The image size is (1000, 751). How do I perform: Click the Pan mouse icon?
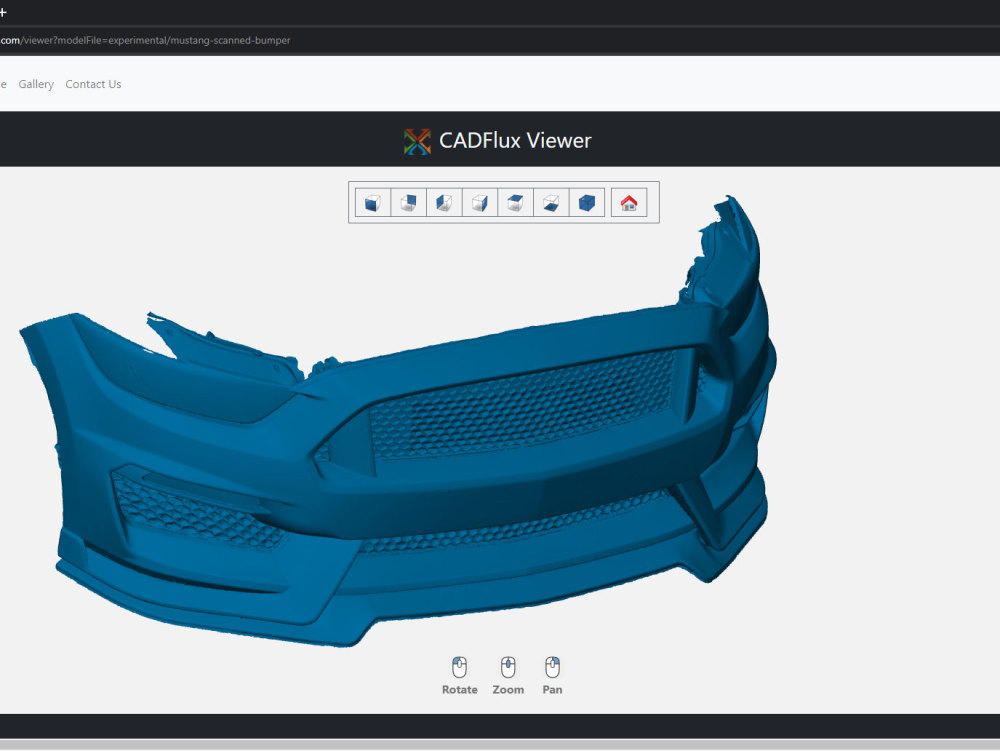(x=552, y=667)
